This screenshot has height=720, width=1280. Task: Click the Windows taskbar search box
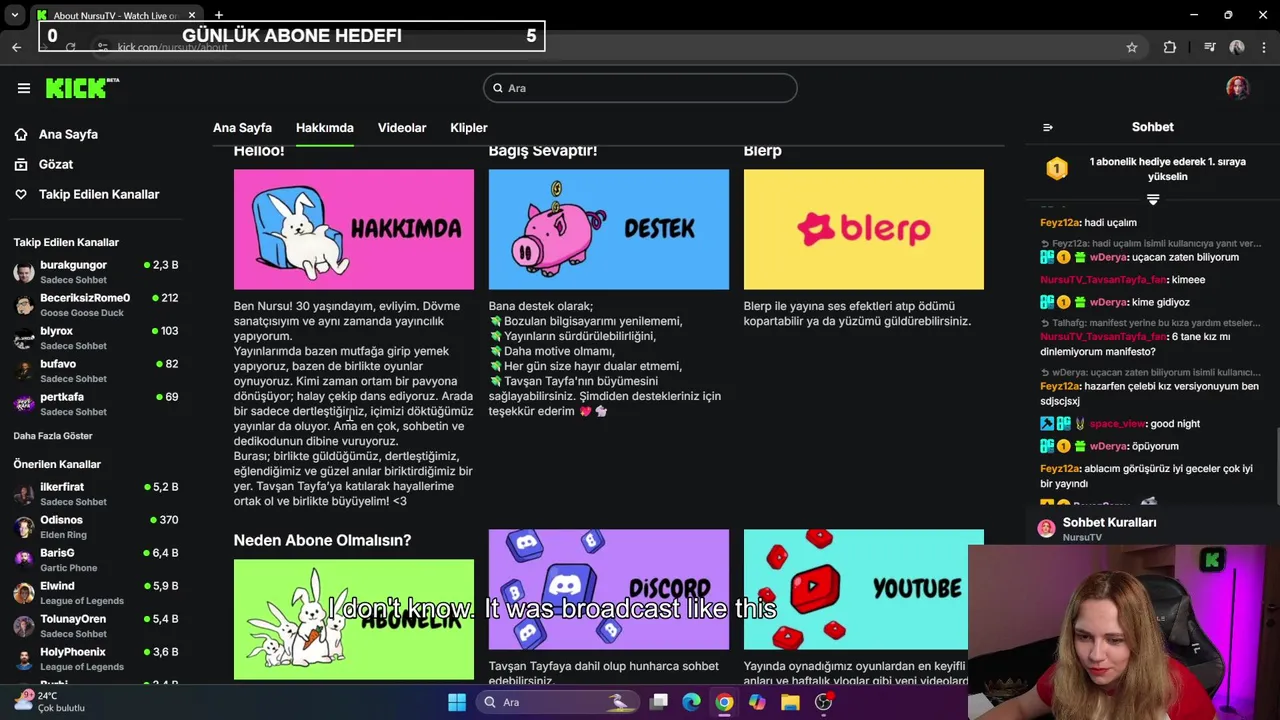tap(557, 702)
